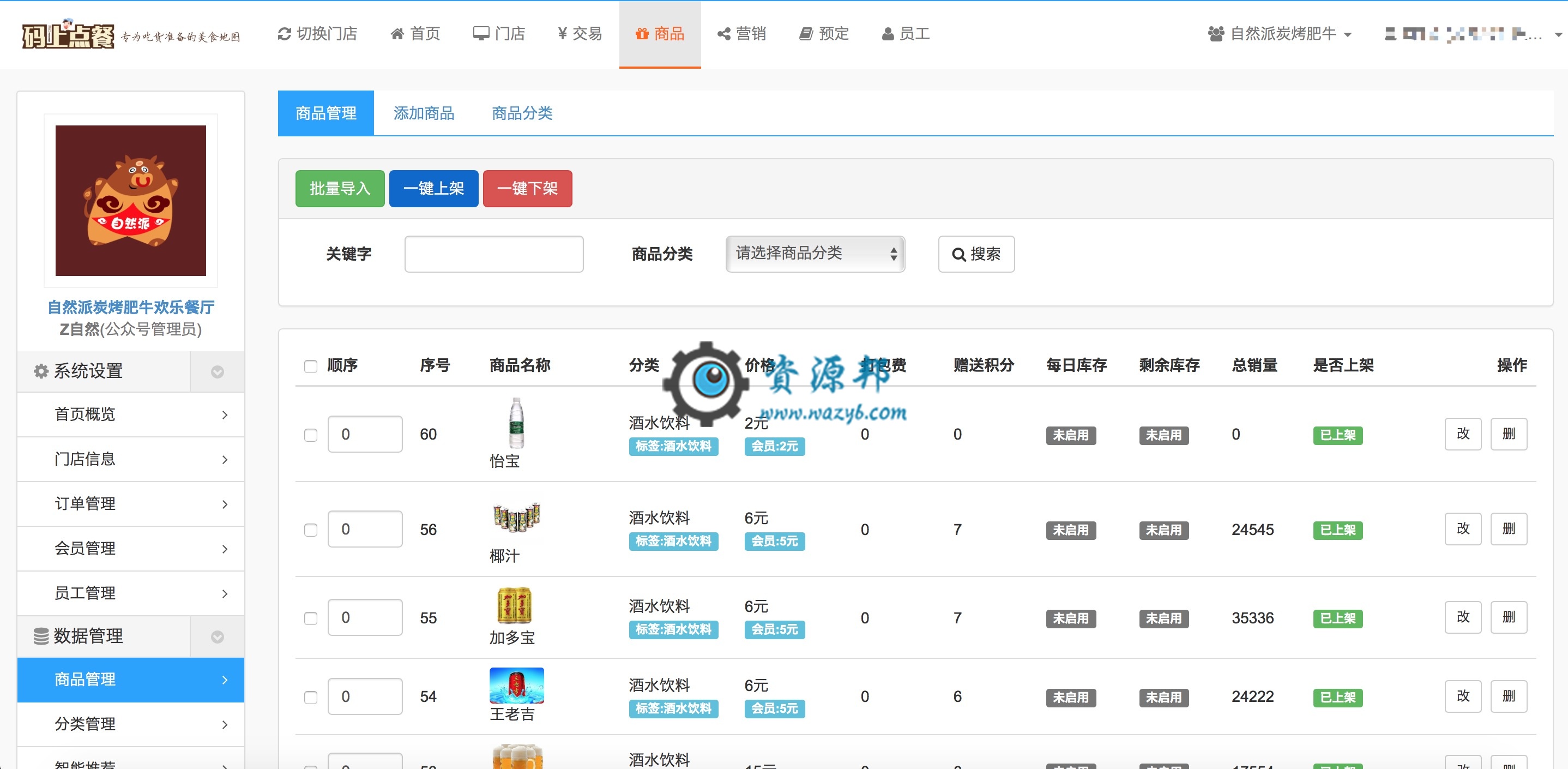
Task: Click the green 批量导入 button
Action: click(x=340, y=189)
